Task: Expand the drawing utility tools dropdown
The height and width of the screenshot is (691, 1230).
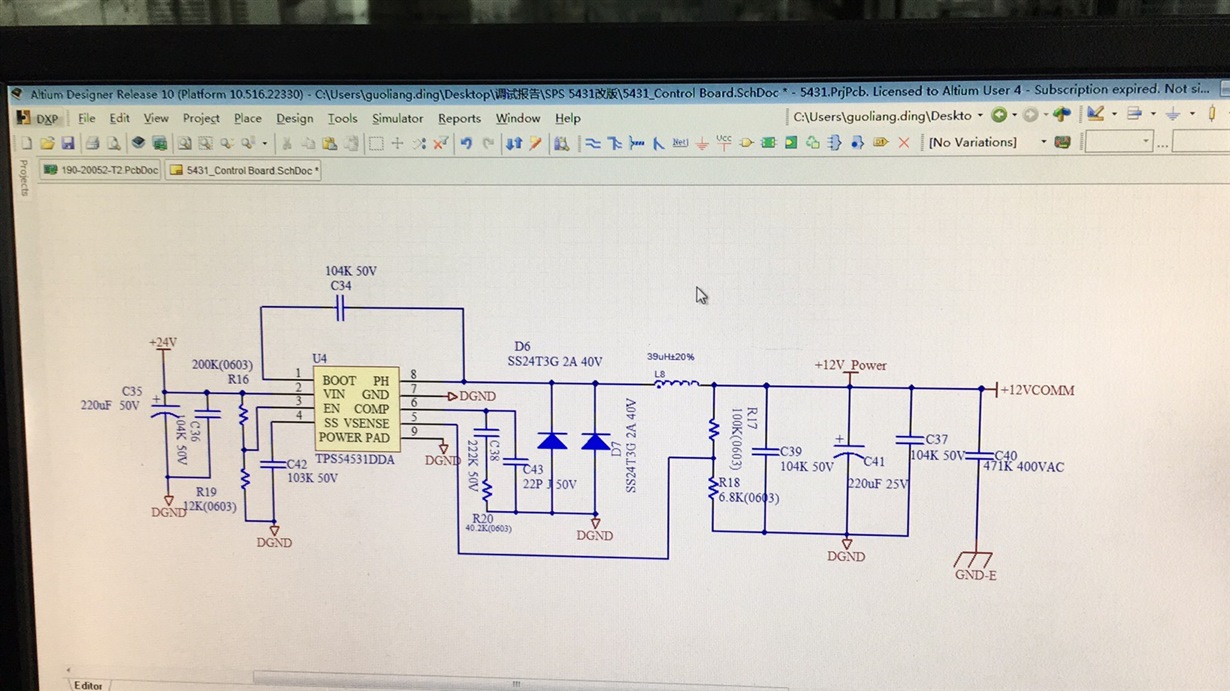Action: [x=1115, y=116]
